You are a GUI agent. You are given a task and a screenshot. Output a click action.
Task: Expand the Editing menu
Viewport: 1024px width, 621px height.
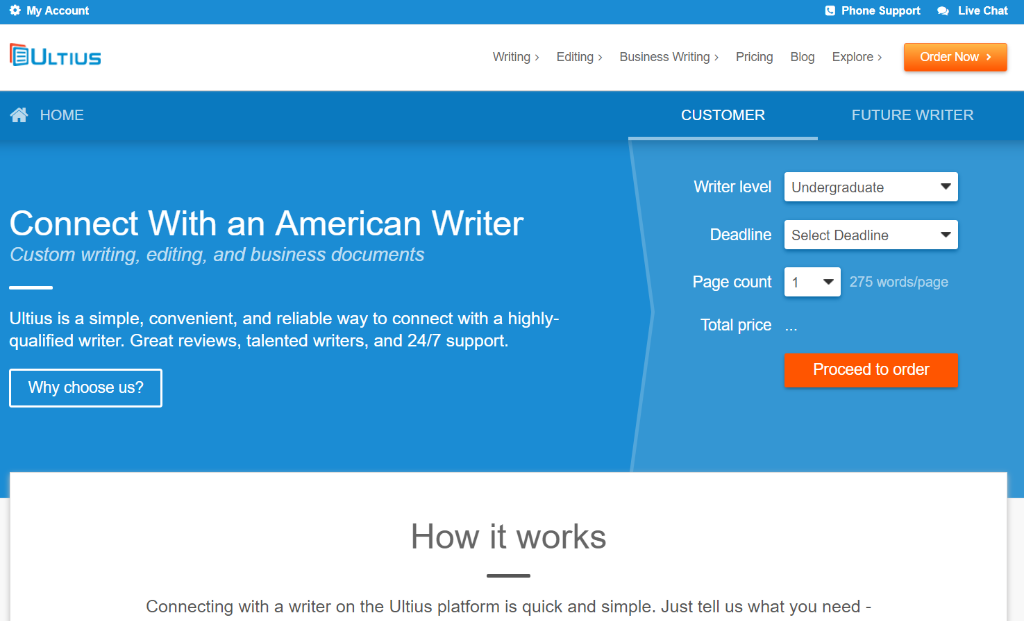pos(579,57)
